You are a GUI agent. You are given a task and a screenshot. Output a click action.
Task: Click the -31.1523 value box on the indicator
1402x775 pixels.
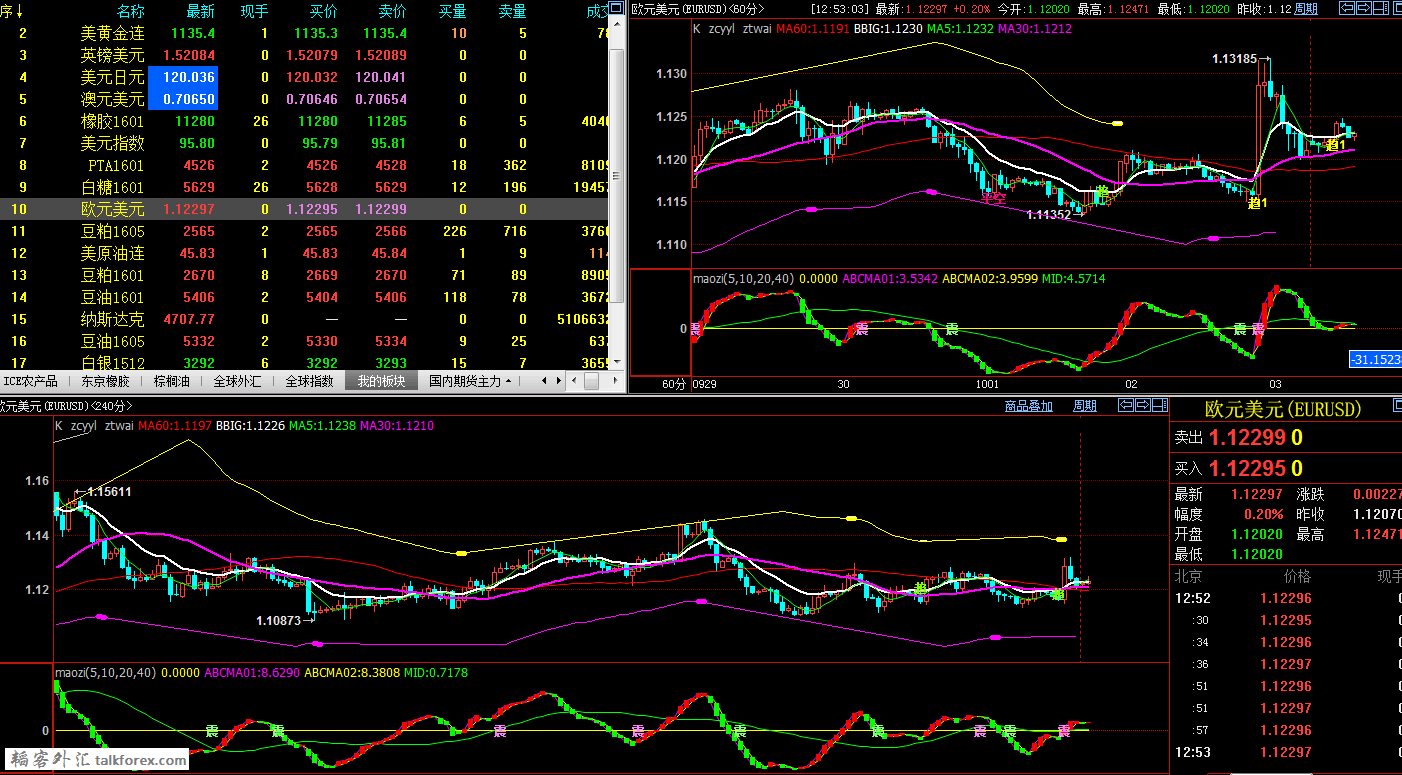point(1375,358)
